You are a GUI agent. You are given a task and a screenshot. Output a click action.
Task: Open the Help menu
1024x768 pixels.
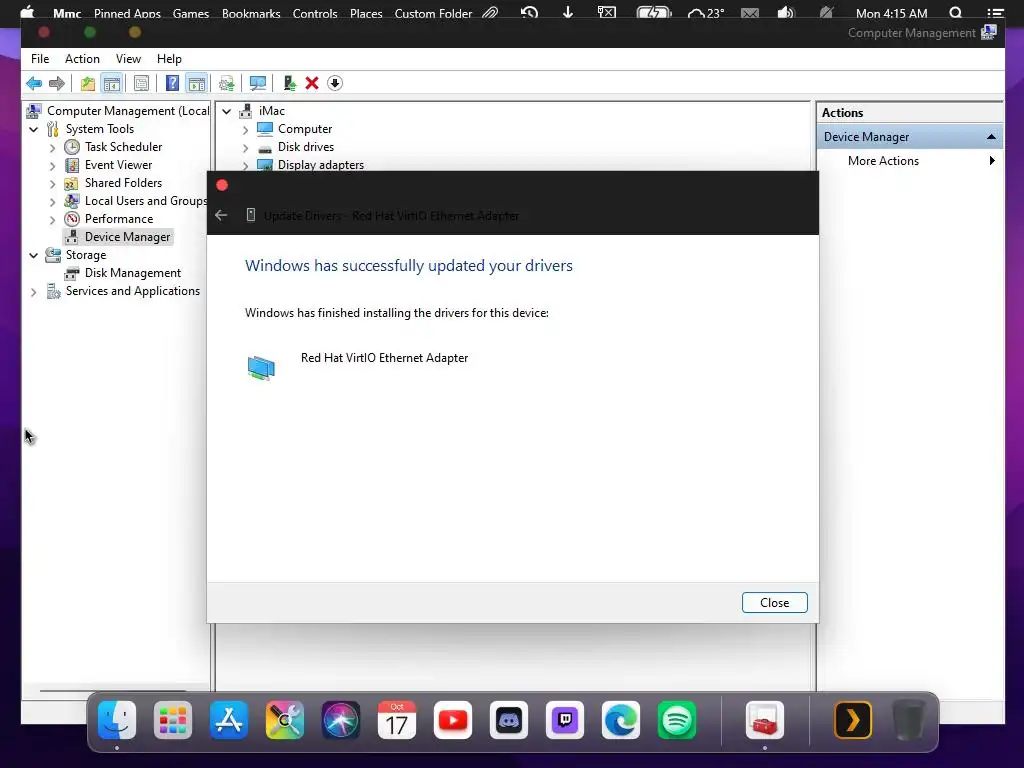tap(169, 59)
